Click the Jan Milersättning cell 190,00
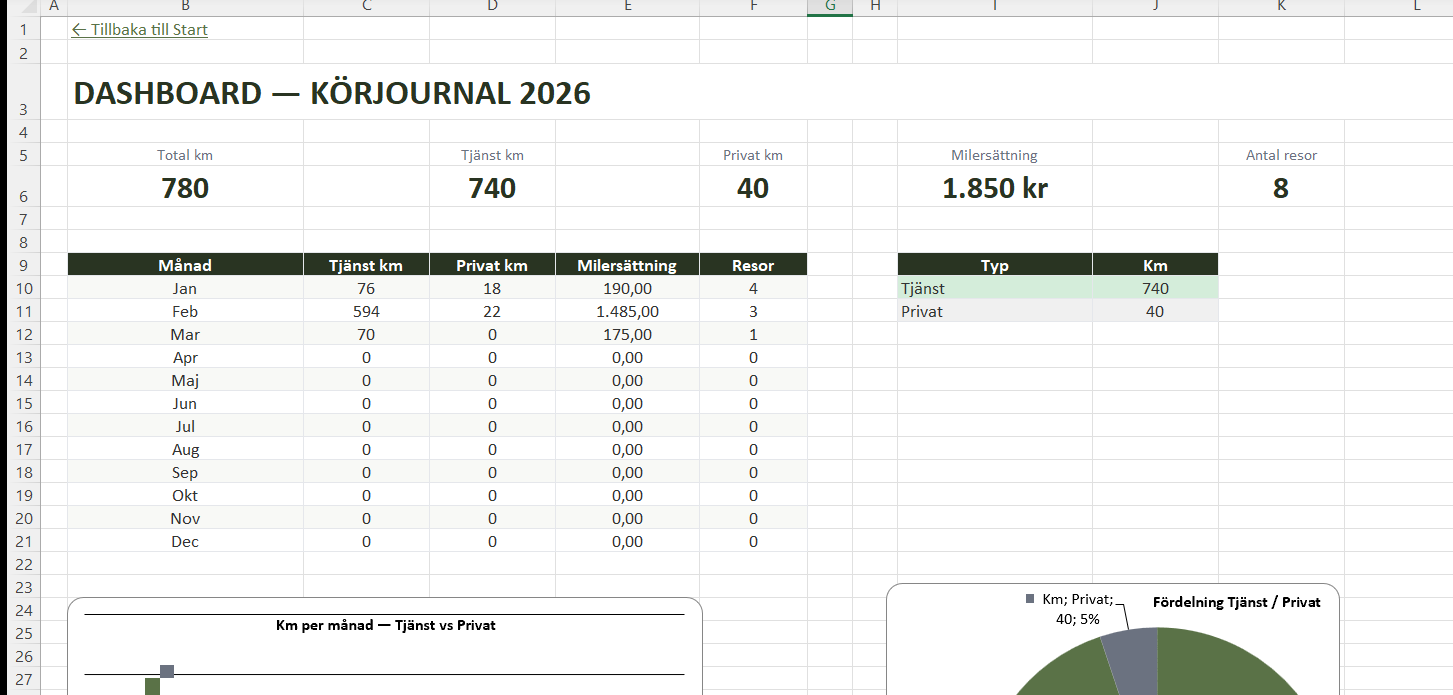This screenshot has width=1453, height=695. (x=627, y=289)
